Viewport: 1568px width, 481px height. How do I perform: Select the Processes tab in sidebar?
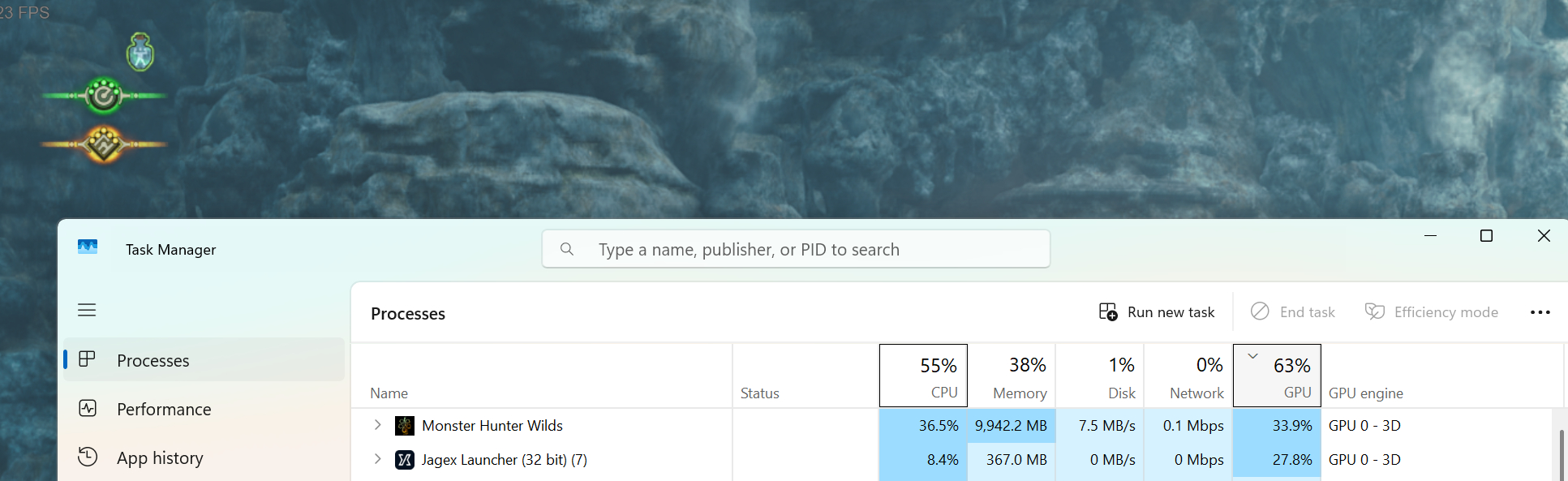point(153,360)
